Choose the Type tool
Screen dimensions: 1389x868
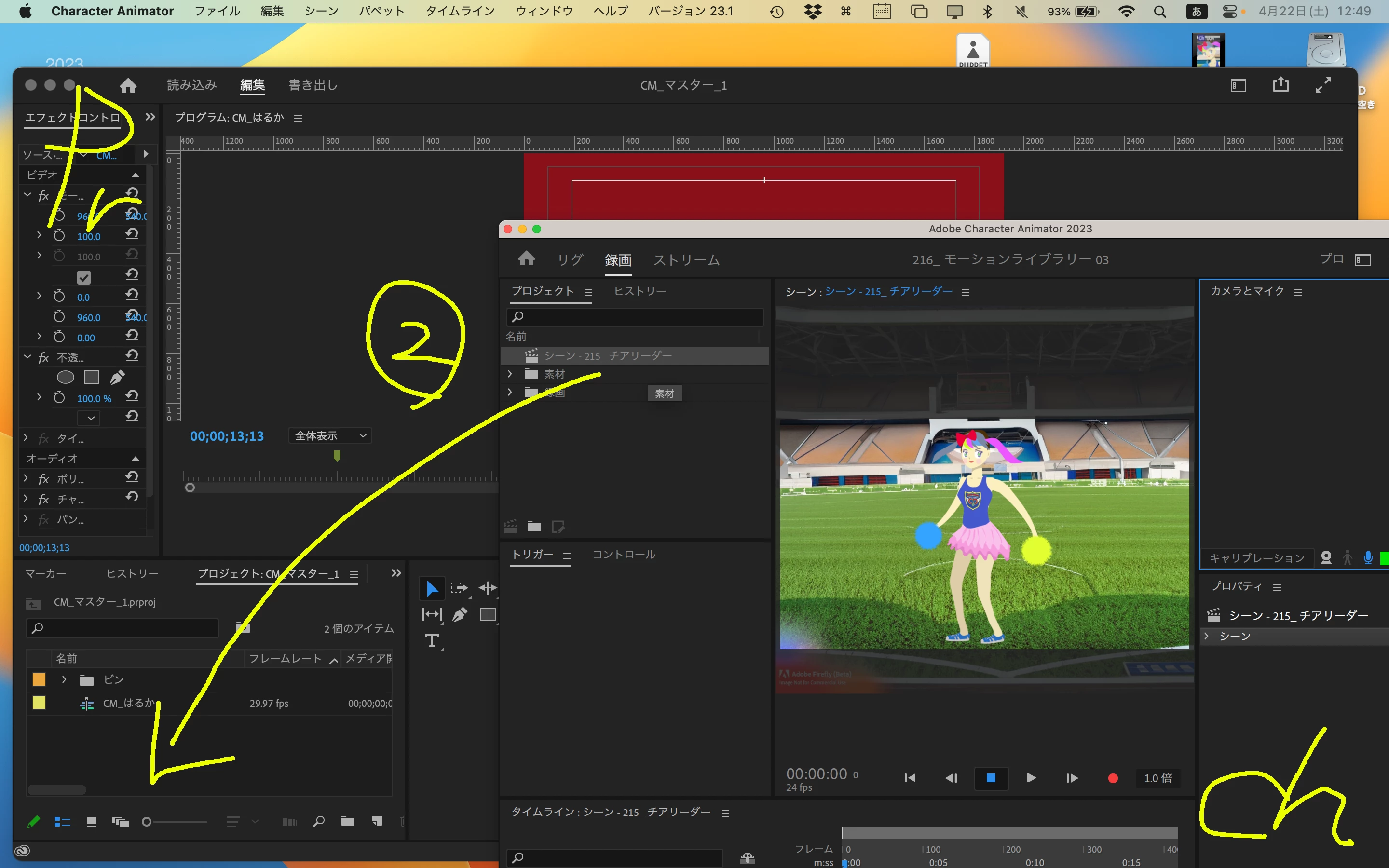432,641
